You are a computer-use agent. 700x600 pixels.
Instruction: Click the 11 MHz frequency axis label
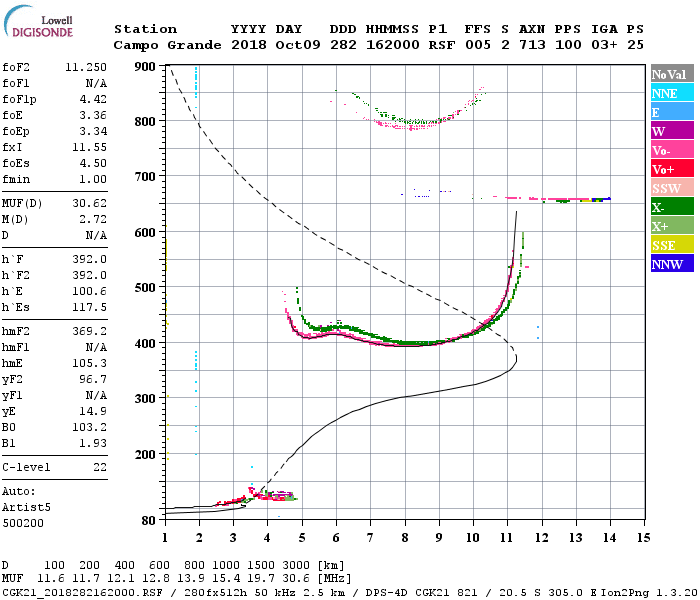[506, 538]
